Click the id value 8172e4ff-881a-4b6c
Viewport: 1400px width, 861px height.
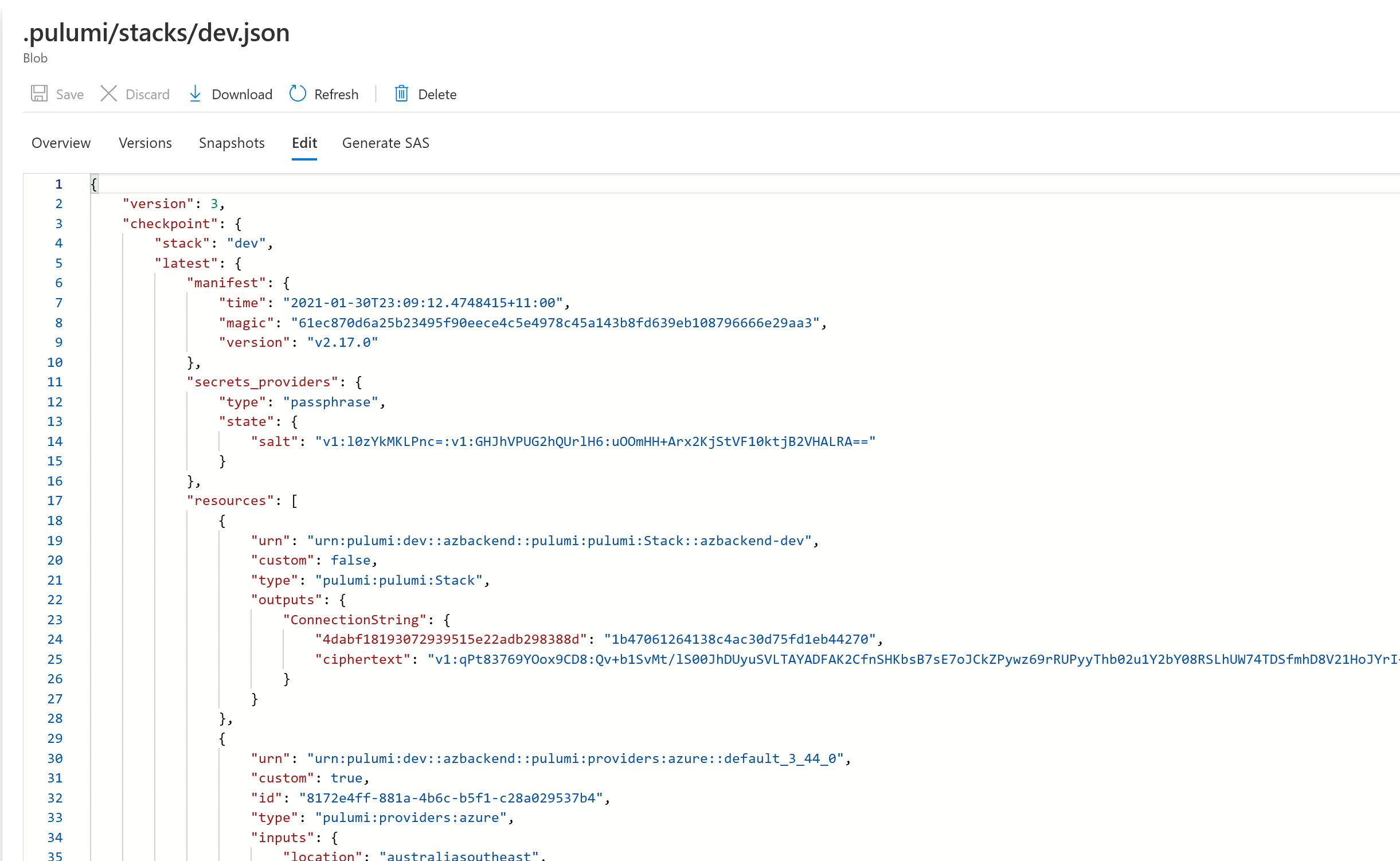tap(451, 798)
